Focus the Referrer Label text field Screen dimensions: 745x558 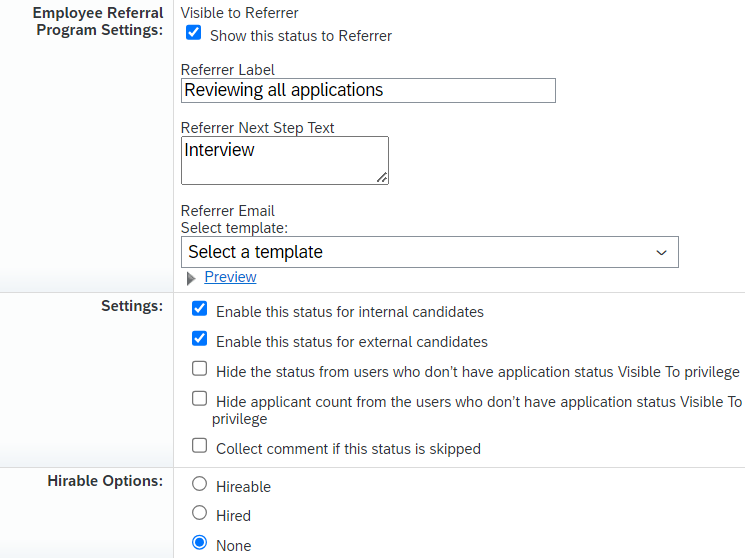coord(368,90)
